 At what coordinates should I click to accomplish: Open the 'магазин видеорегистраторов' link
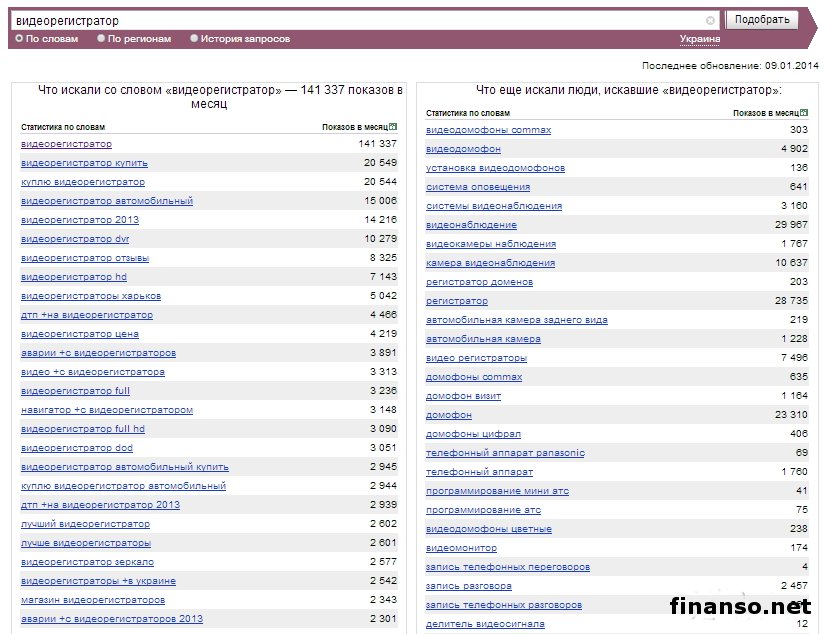93,600
